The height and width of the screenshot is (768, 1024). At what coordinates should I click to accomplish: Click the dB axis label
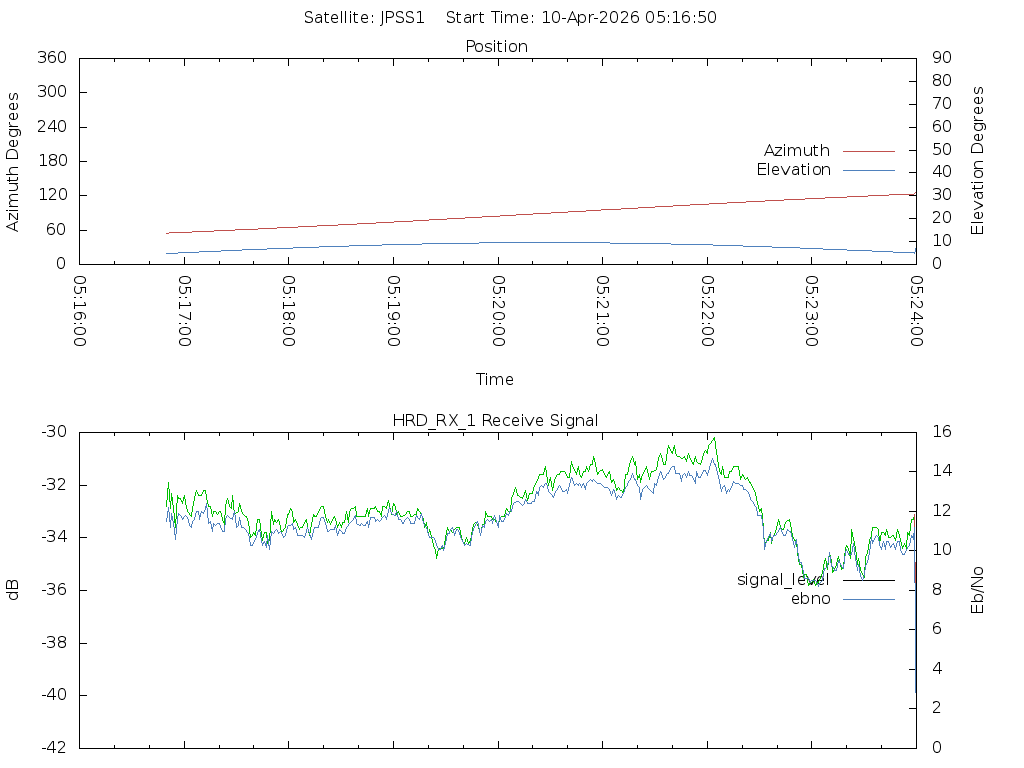click(x=14, y=590)
